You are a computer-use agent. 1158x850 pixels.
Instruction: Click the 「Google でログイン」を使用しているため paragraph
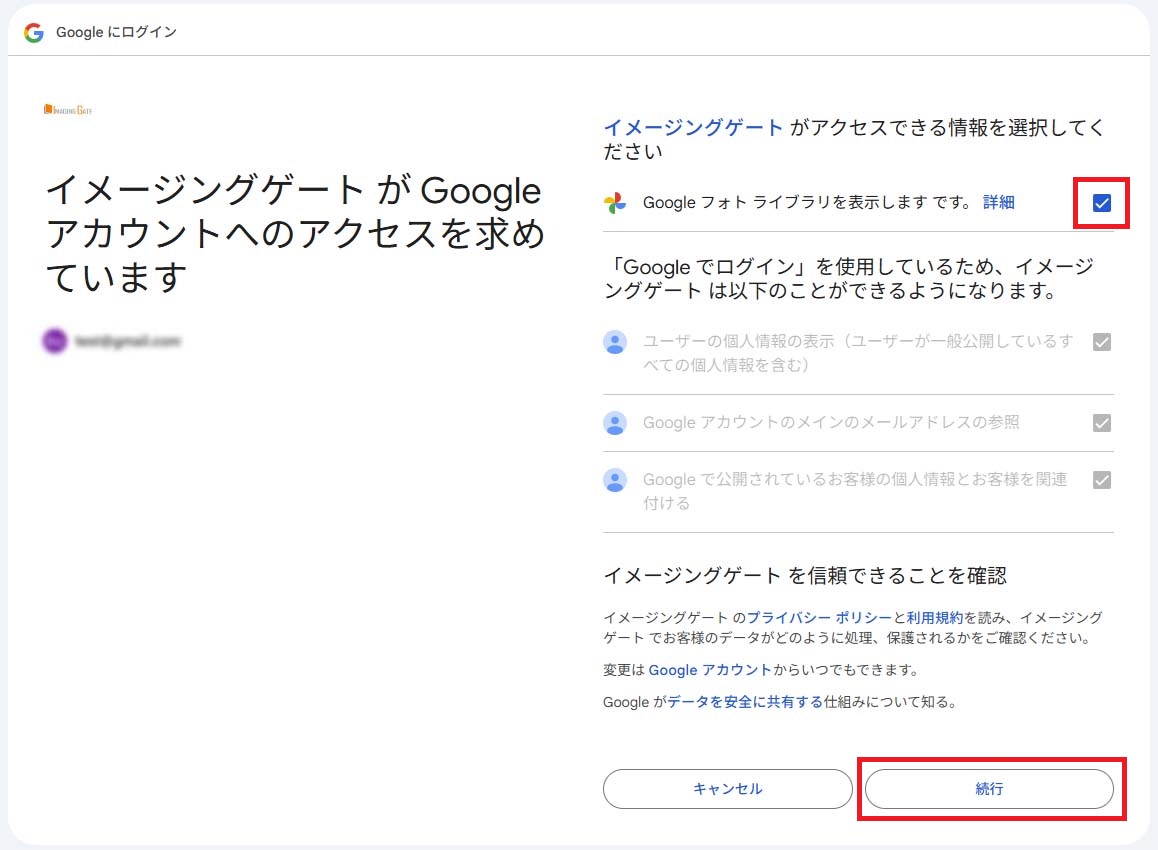(x=849, y=278)
